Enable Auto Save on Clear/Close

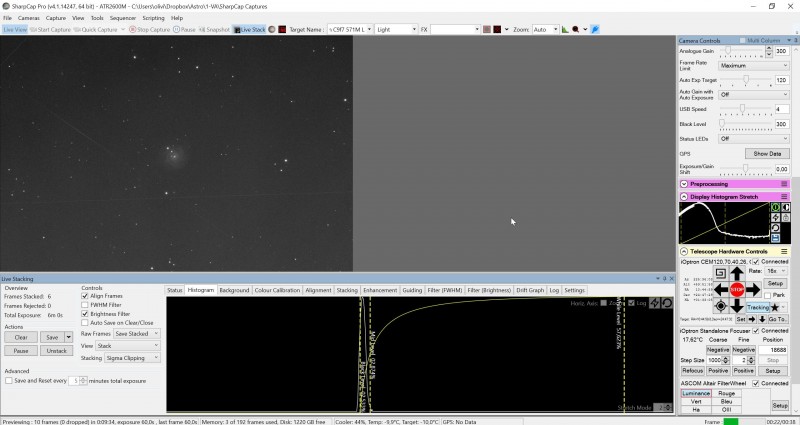[85, 322]
